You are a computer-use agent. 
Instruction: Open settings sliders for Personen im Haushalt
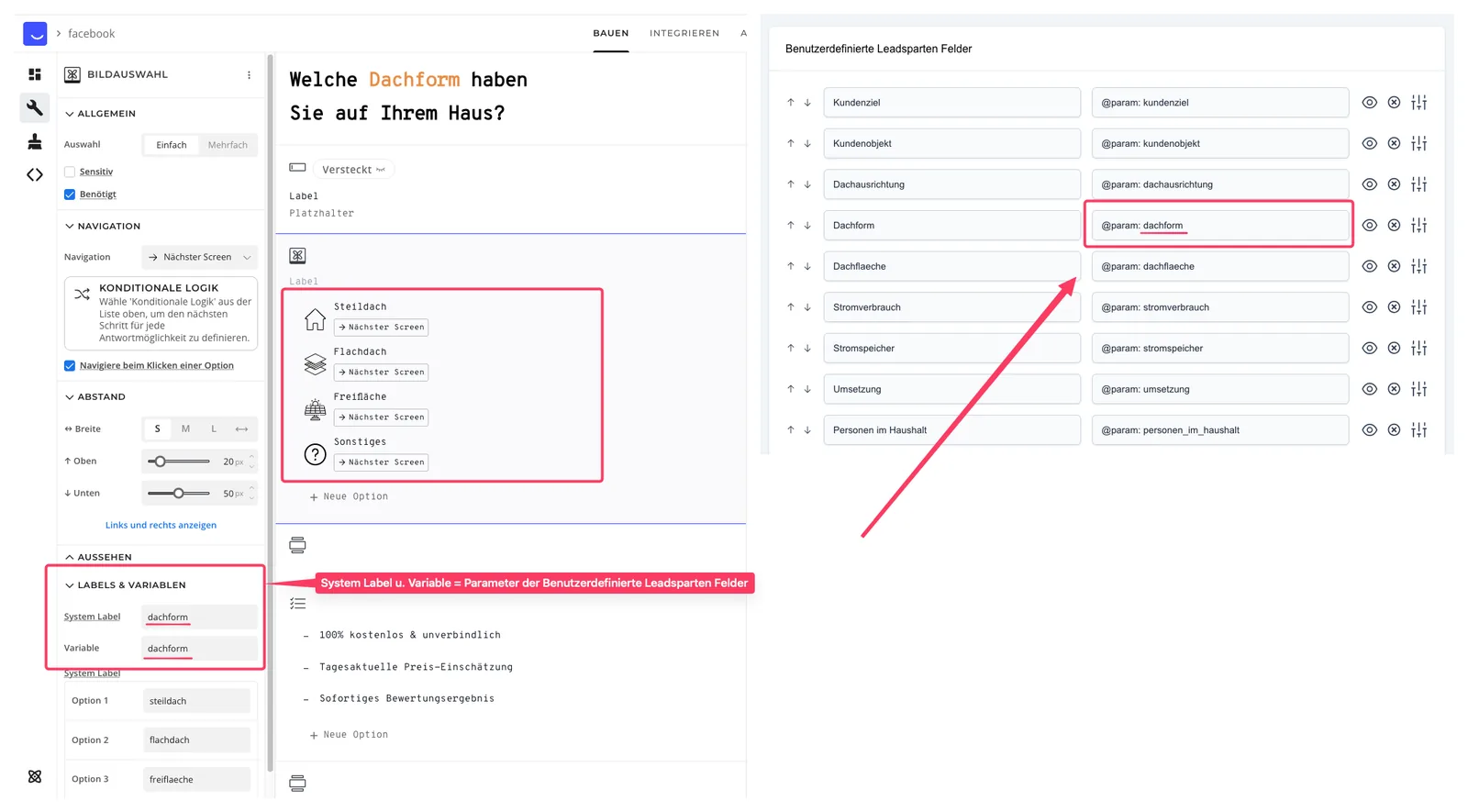tap(1418, 430)
